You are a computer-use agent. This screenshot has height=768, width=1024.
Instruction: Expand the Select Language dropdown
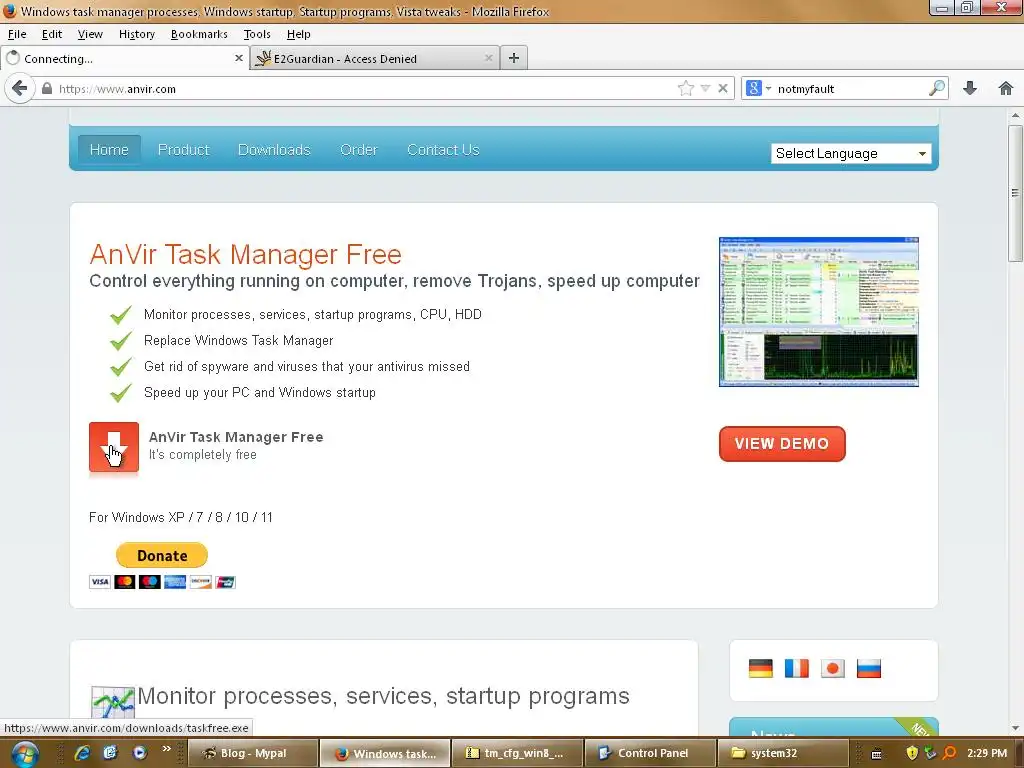pos(851,153)
